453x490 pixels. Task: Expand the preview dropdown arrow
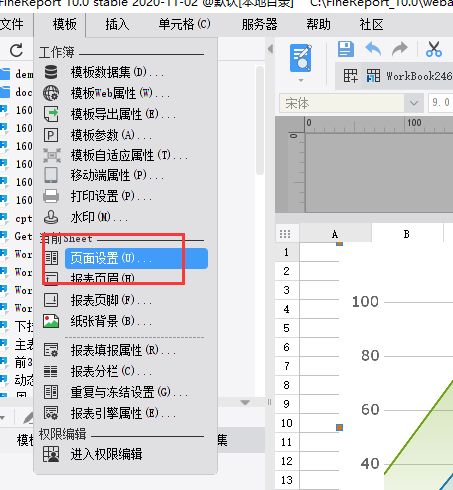coord(301,80)
